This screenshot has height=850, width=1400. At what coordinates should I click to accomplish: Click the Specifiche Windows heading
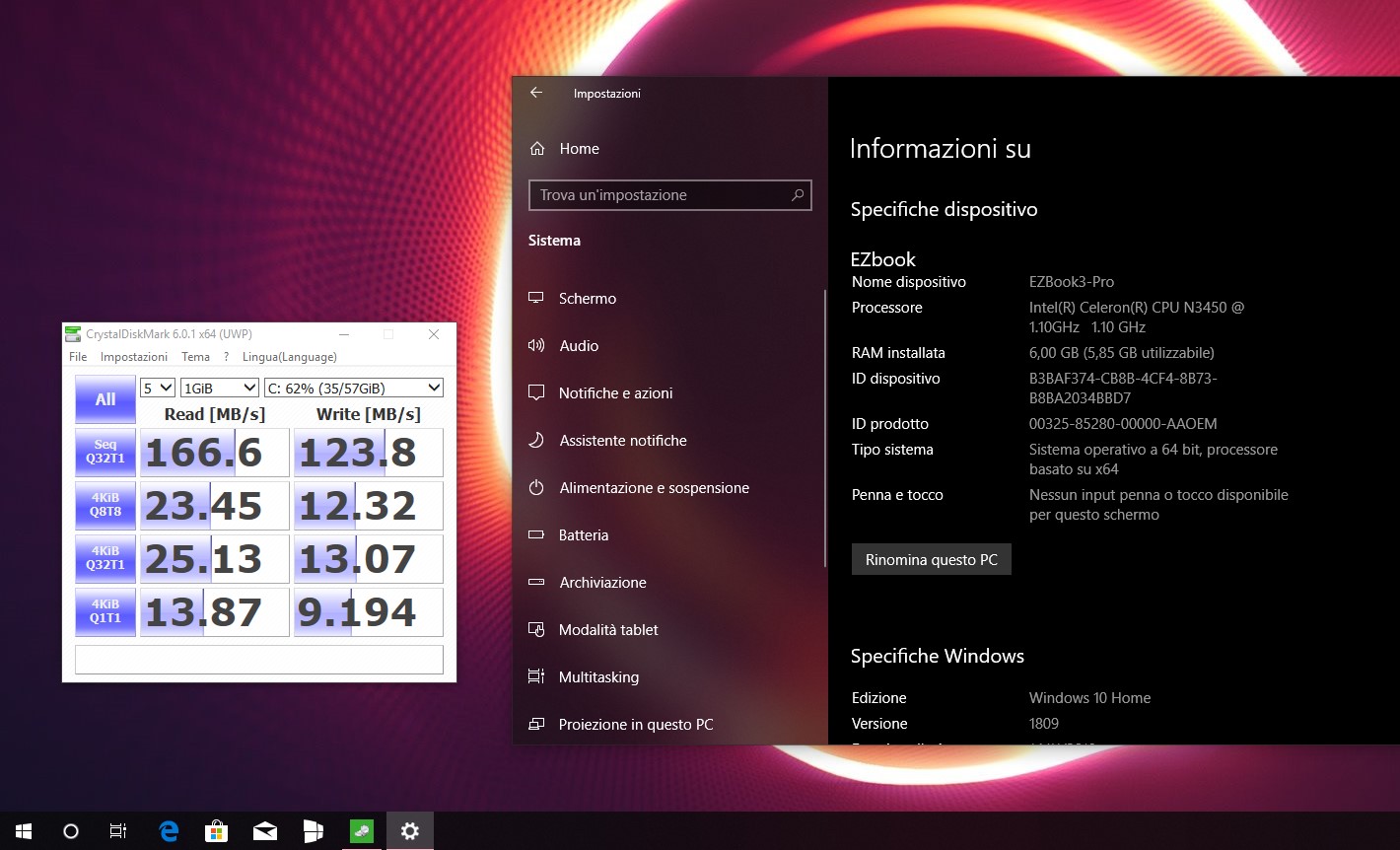[x=938, y=656]
